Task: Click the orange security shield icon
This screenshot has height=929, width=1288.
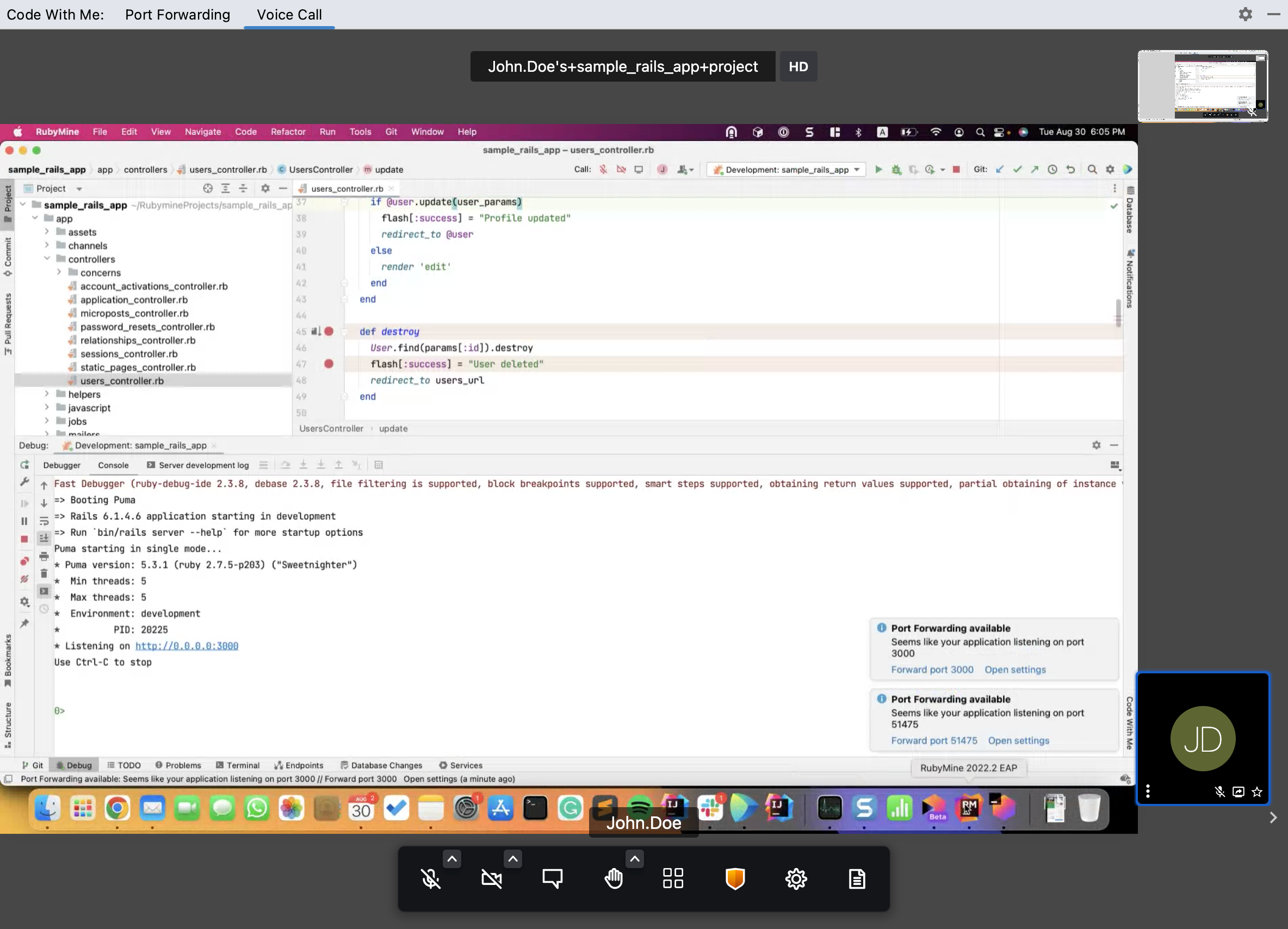Action: [x=735, y=878]
